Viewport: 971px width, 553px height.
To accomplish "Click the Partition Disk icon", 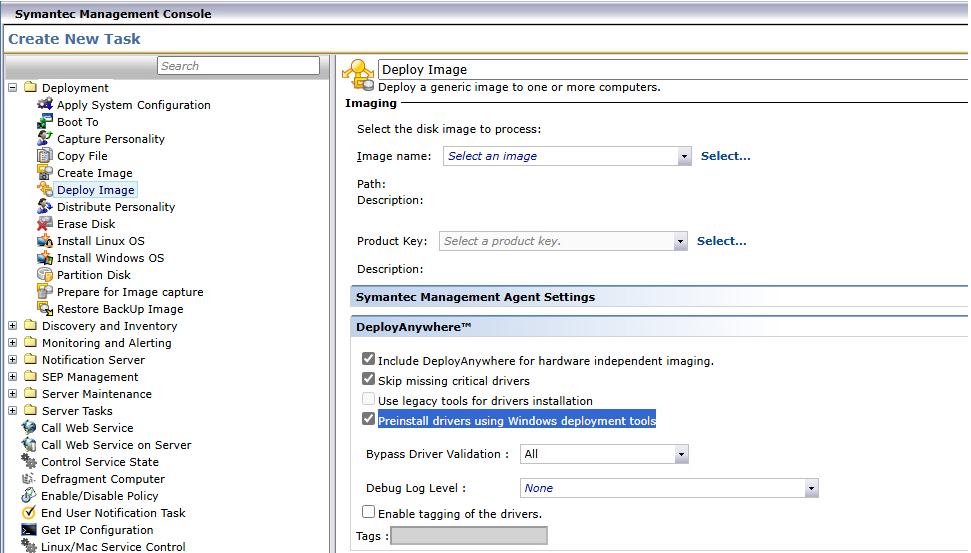I will [45, 275].
